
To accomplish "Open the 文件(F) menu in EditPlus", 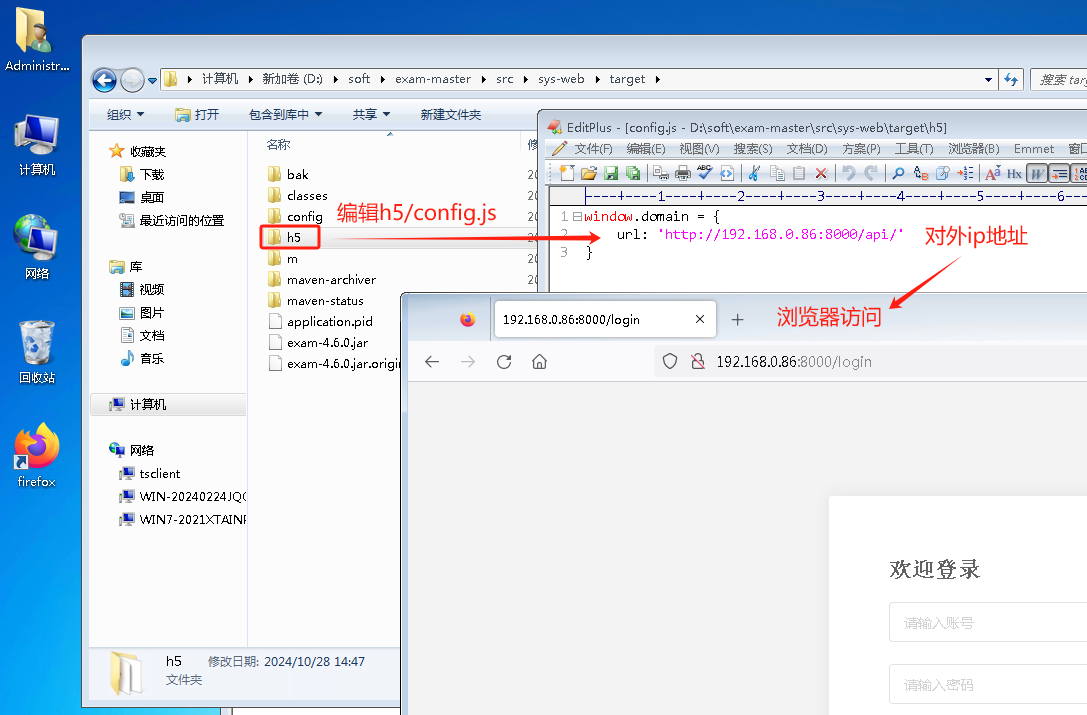I will coord(592,149).
